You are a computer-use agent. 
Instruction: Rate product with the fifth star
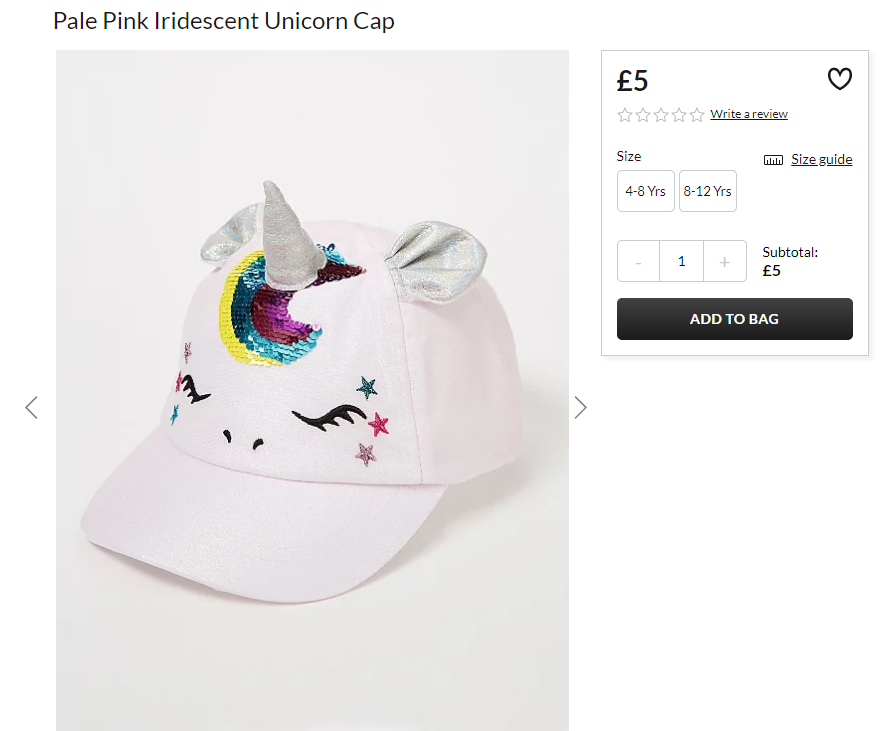click(696, 115)
